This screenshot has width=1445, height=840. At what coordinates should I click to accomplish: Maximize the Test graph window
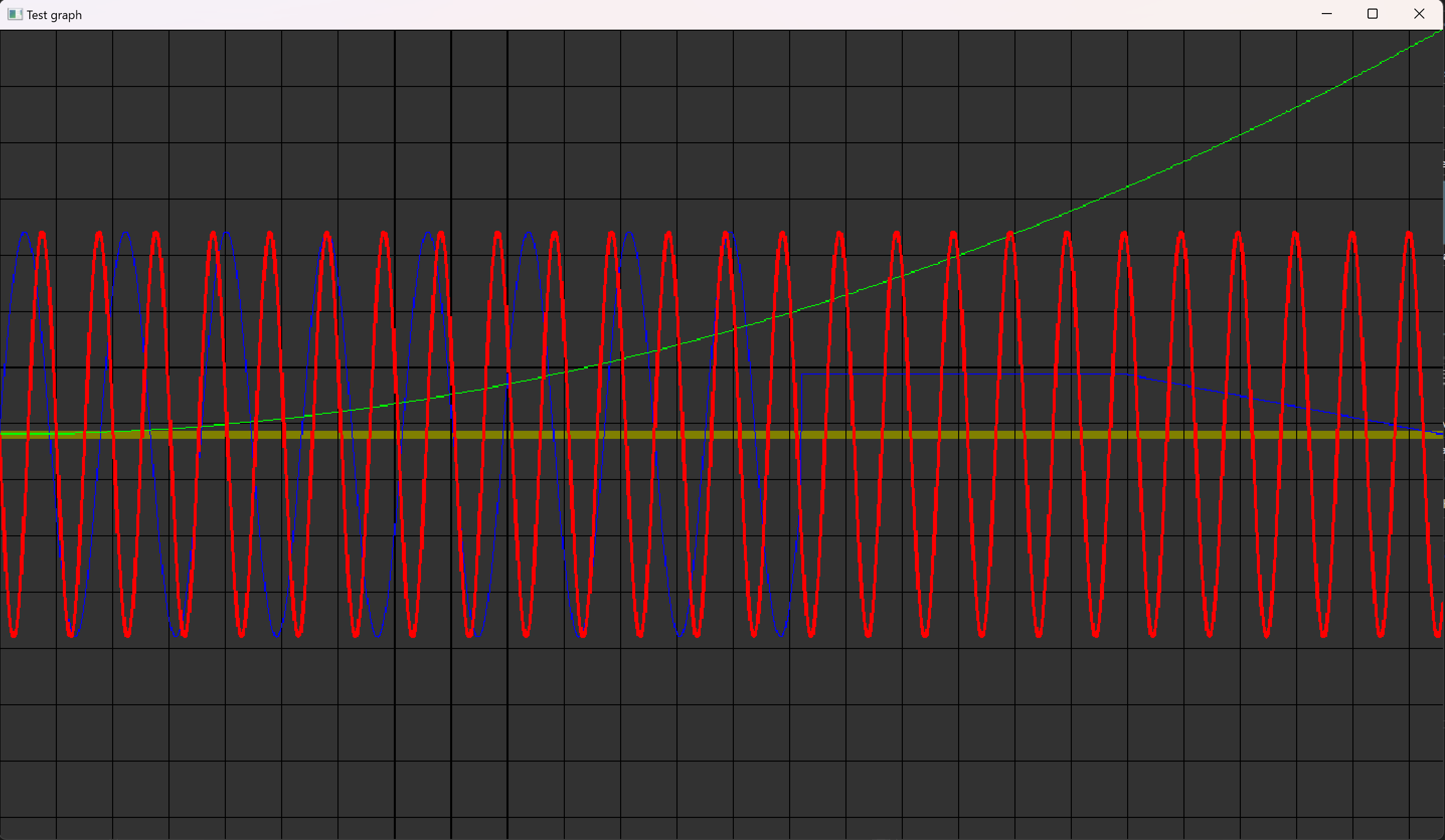(x=1372, y=14)
